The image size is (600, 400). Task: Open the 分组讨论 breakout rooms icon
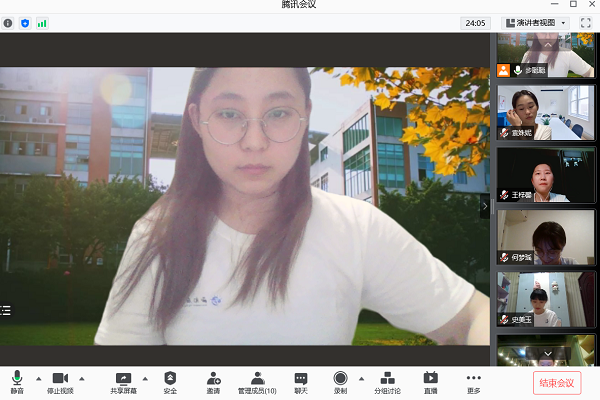click(x=387, y=378)
